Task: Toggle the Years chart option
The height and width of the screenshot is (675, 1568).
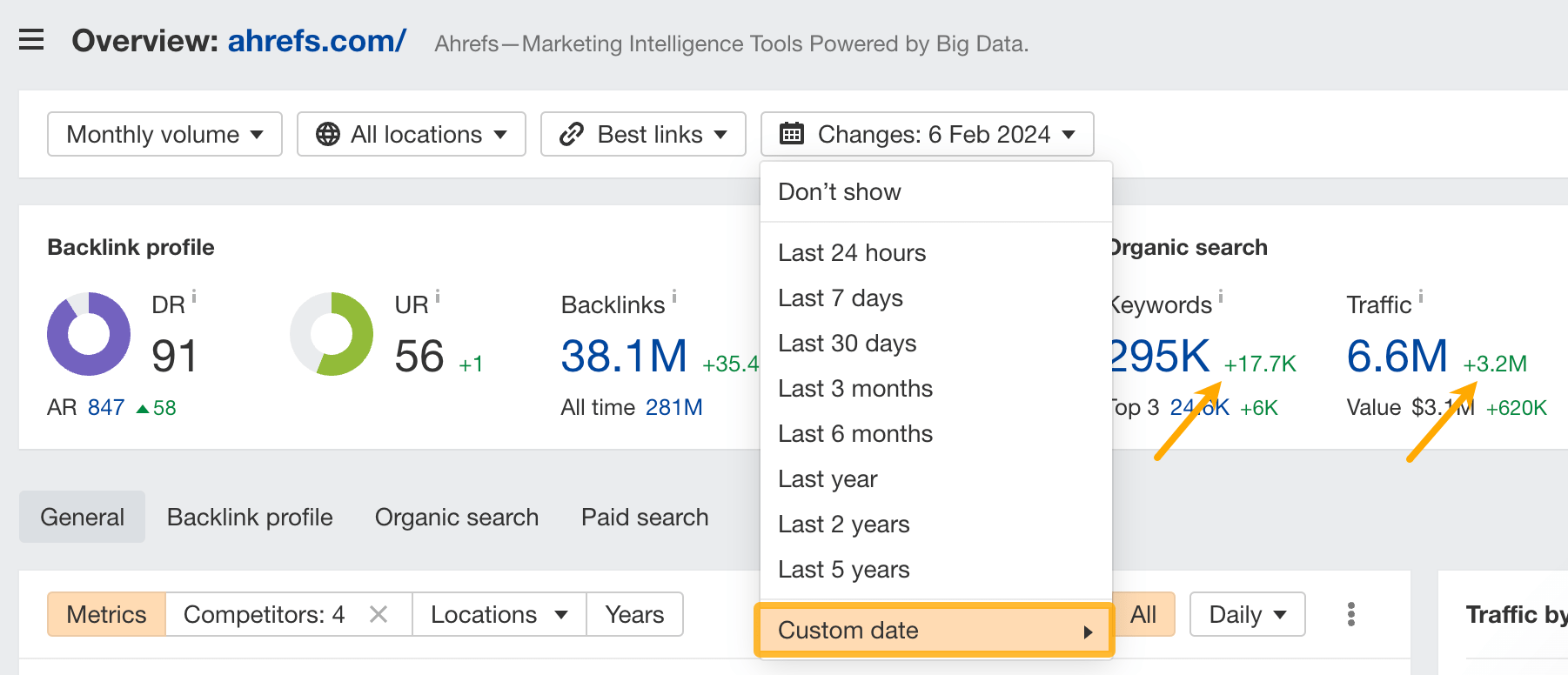Action: pyautogui.click(x=634, y=615)
